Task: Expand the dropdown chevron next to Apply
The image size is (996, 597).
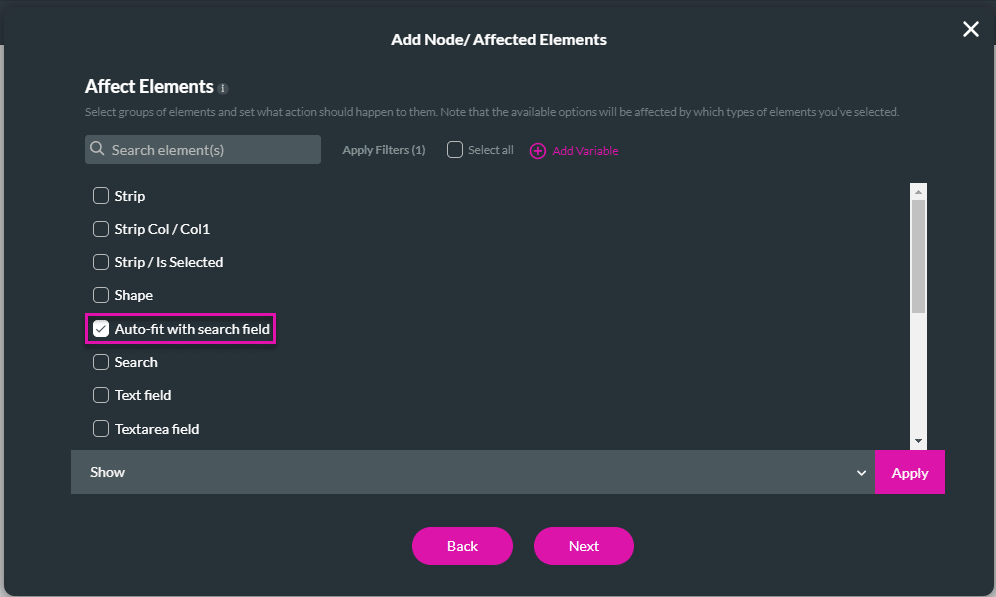Action: click(861, 473)
